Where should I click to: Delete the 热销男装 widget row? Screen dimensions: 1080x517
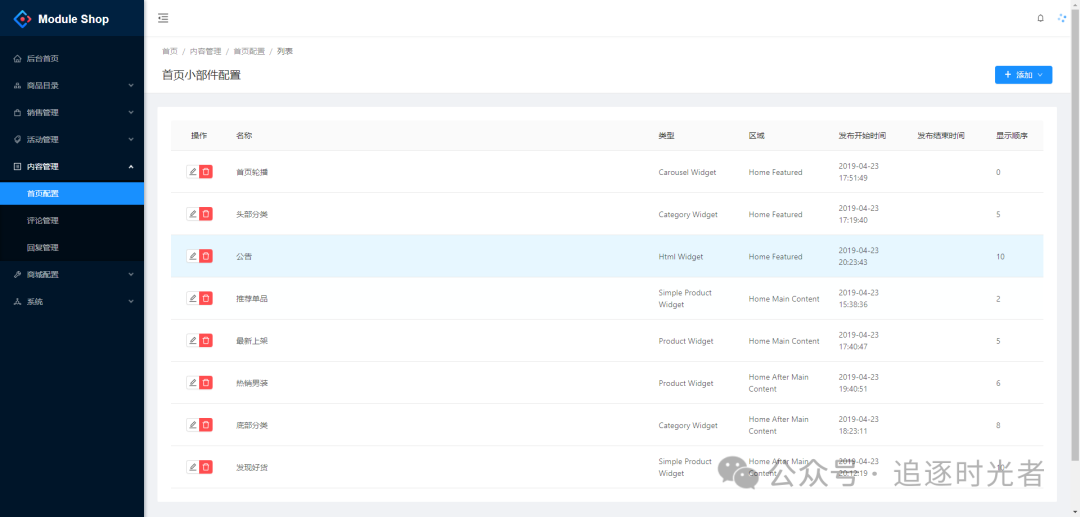(x=206, y=383)
